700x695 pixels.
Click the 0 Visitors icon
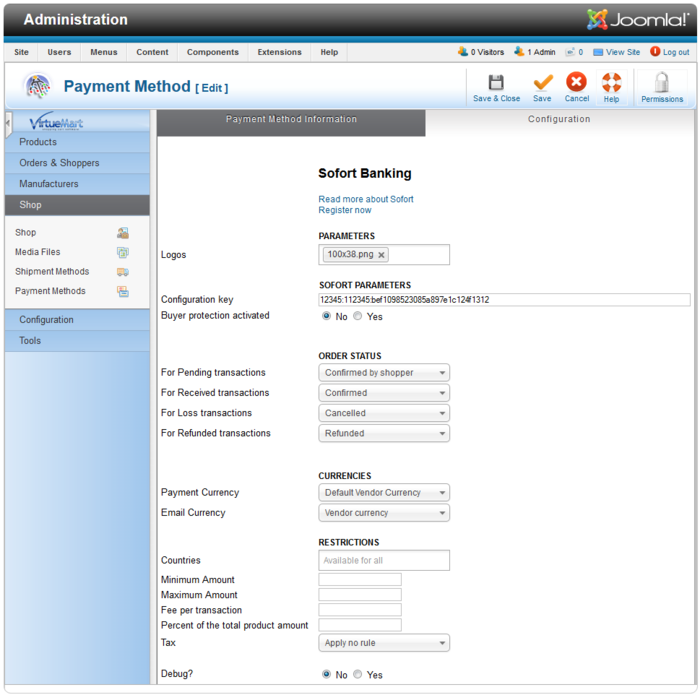pyautogui.click(x=463, y=52)
